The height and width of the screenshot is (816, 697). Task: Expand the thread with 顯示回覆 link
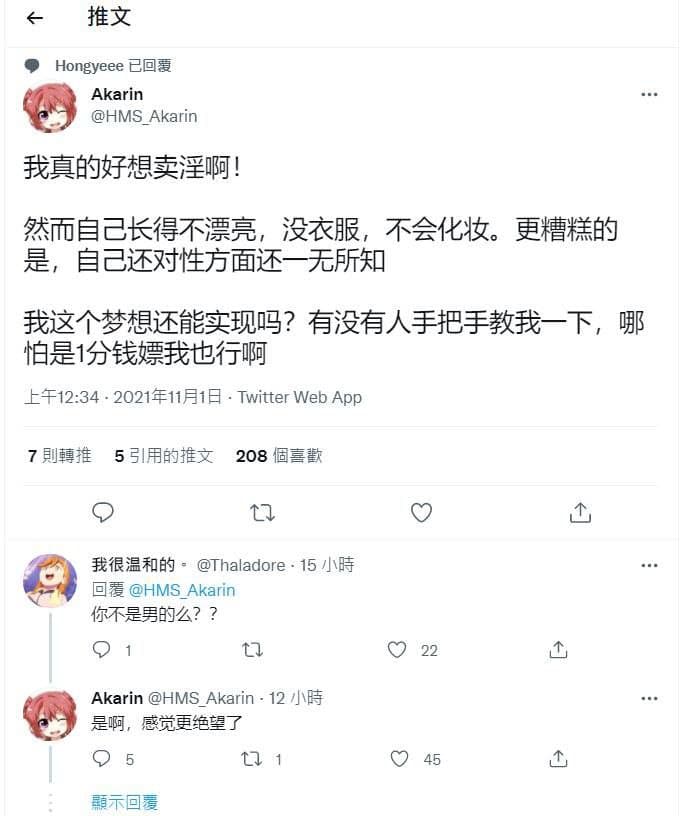(x=125, y=802)
